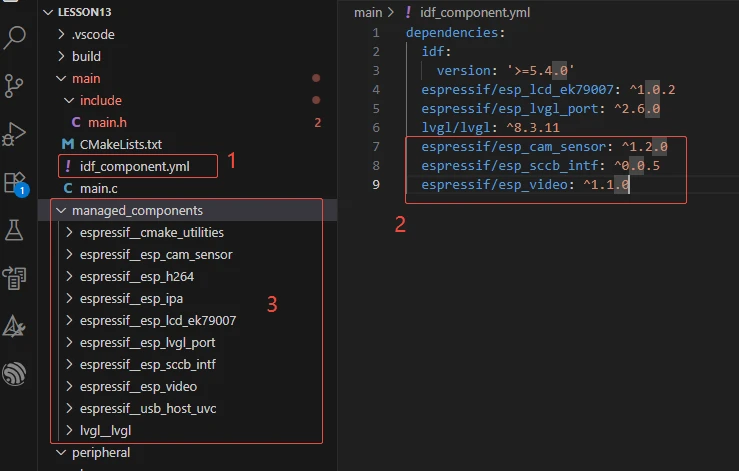
Task: Expand the build folder
Action: (86, 56)
